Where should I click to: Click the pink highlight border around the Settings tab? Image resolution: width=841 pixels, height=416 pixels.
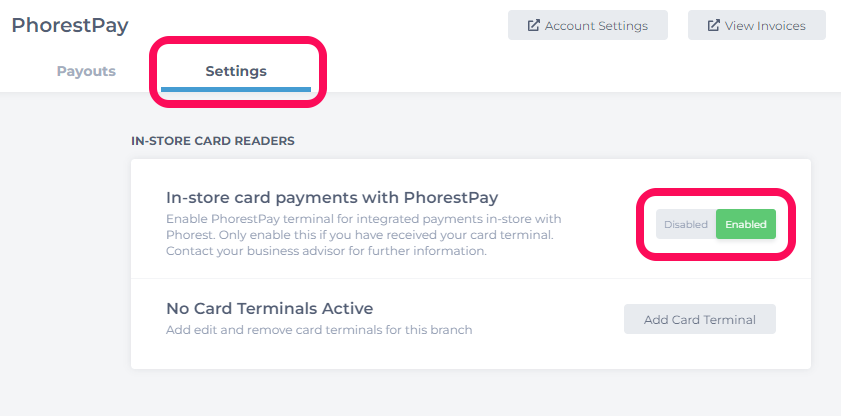[x=238, y=40]
